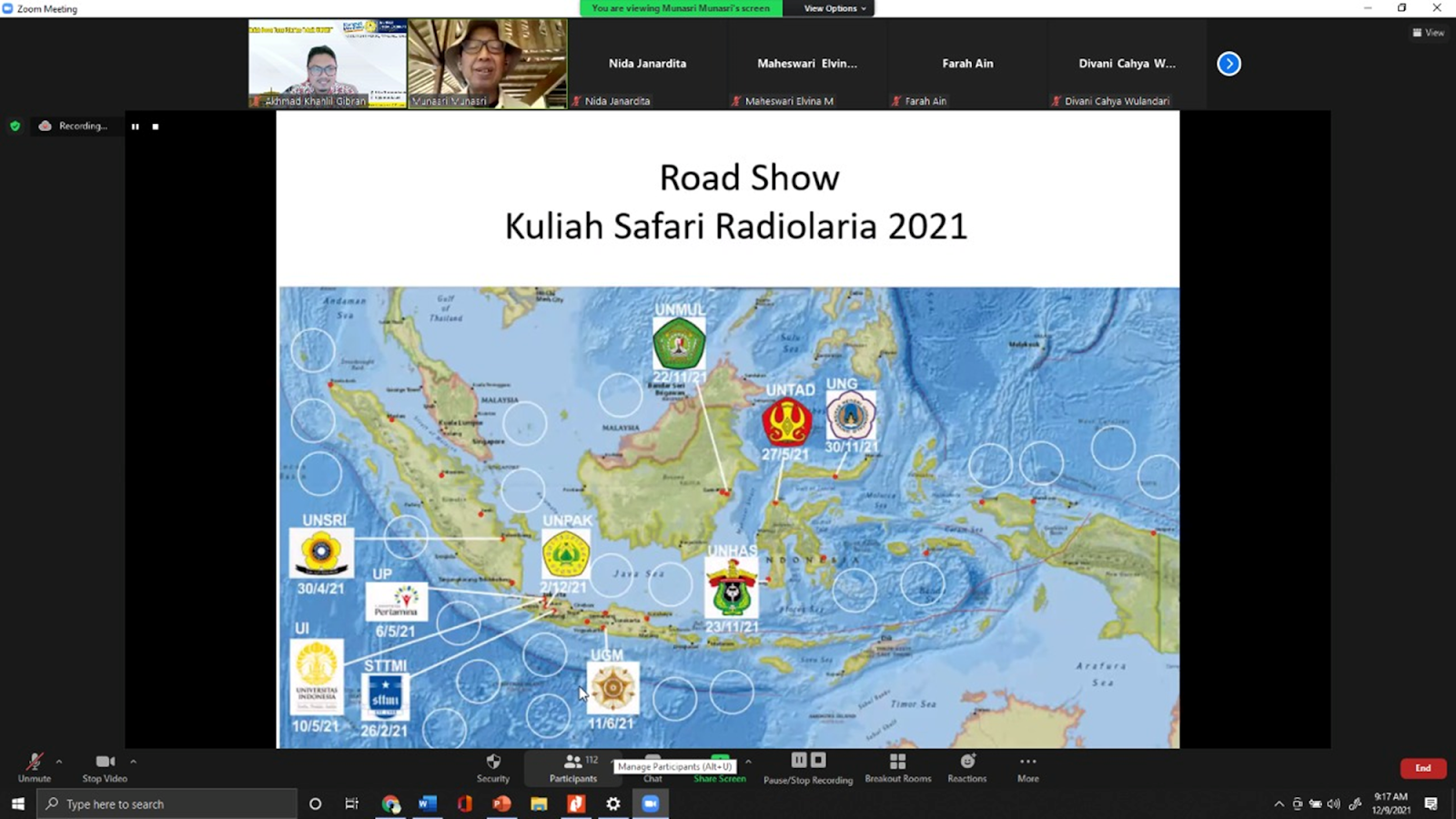Screen dimensions: 1456x819
Task: Click the Recording... cloud indicator
Action: coord(73,126)
